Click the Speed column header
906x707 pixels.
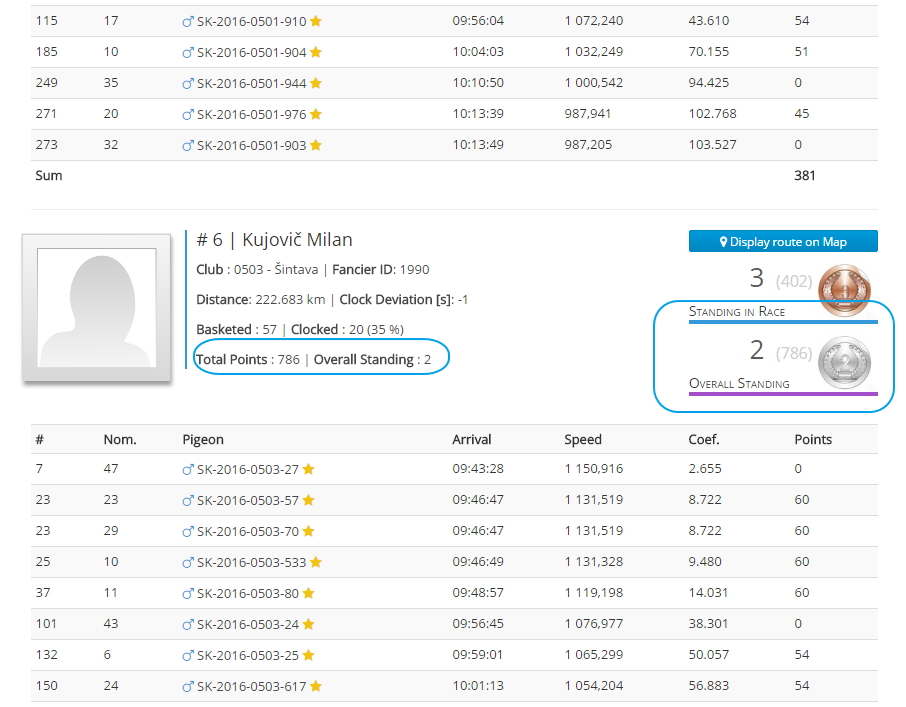pyautogui.click(x=582, y=439)
